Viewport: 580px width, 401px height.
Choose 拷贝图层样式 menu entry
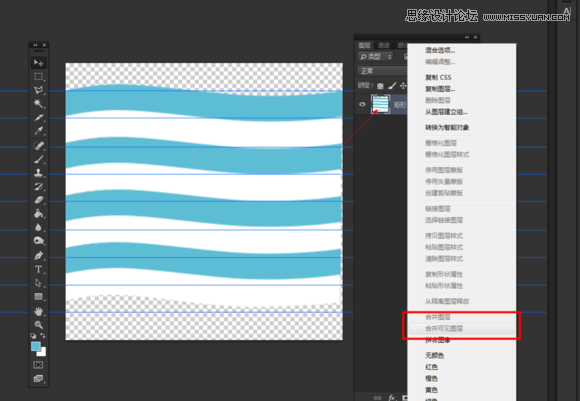coord(444,236)
